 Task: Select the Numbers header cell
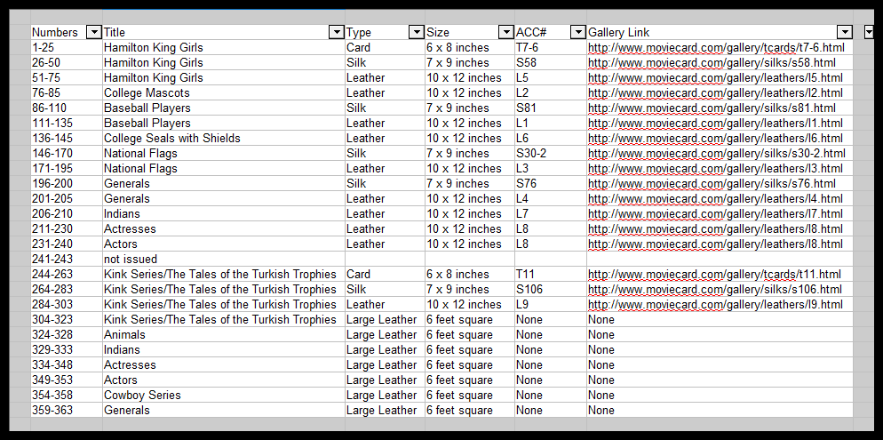66,32
